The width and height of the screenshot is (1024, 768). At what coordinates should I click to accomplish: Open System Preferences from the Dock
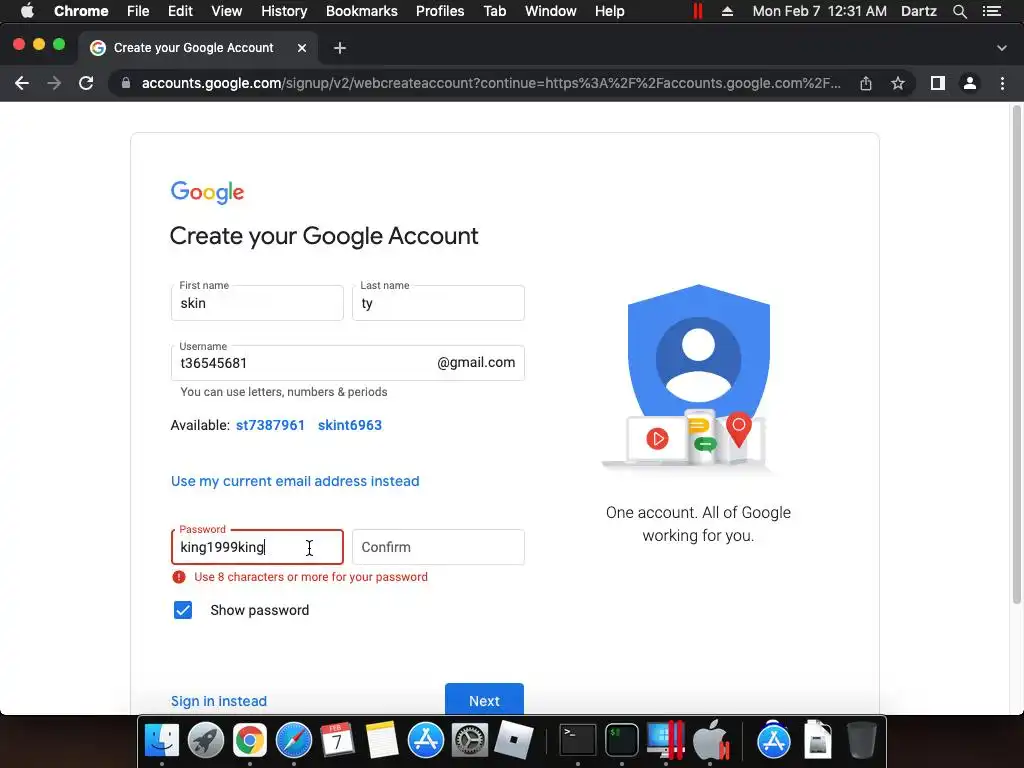click(x=470, y=741)
